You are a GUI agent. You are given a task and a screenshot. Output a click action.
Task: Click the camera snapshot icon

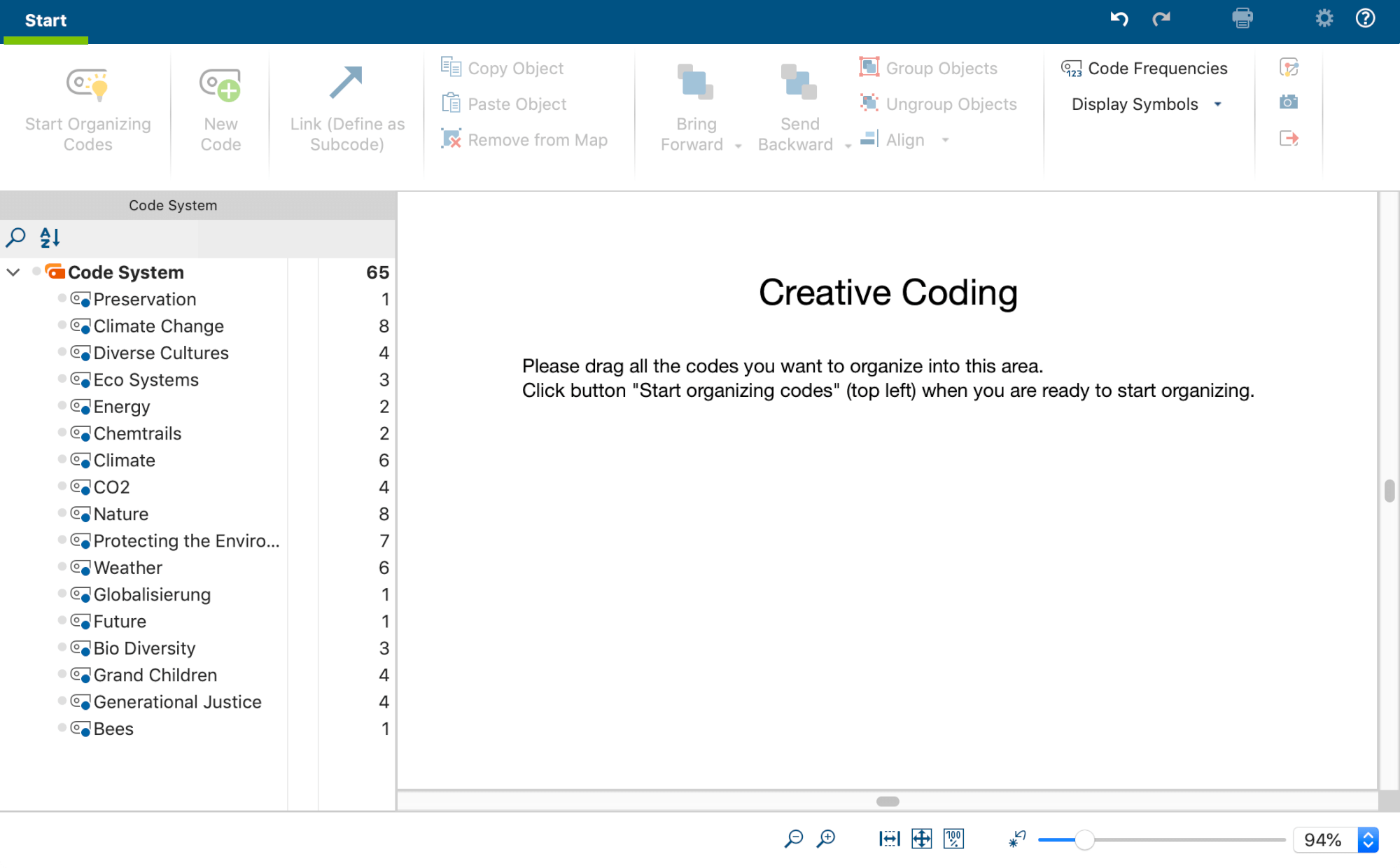click(x=1289, y=102)
